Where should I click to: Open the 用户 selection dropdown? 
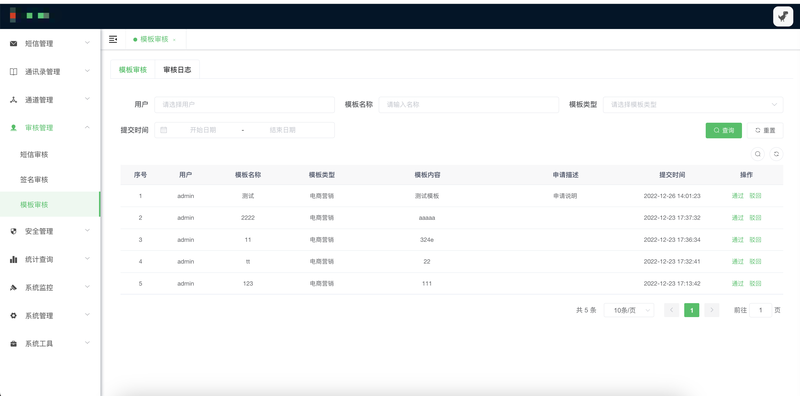[x=244, y=105]
